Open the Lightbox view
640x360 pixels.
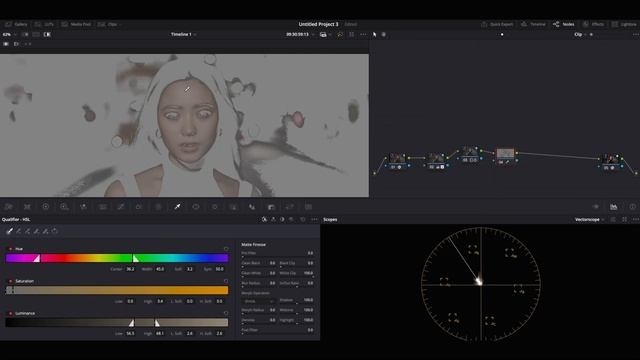(624, 24)
